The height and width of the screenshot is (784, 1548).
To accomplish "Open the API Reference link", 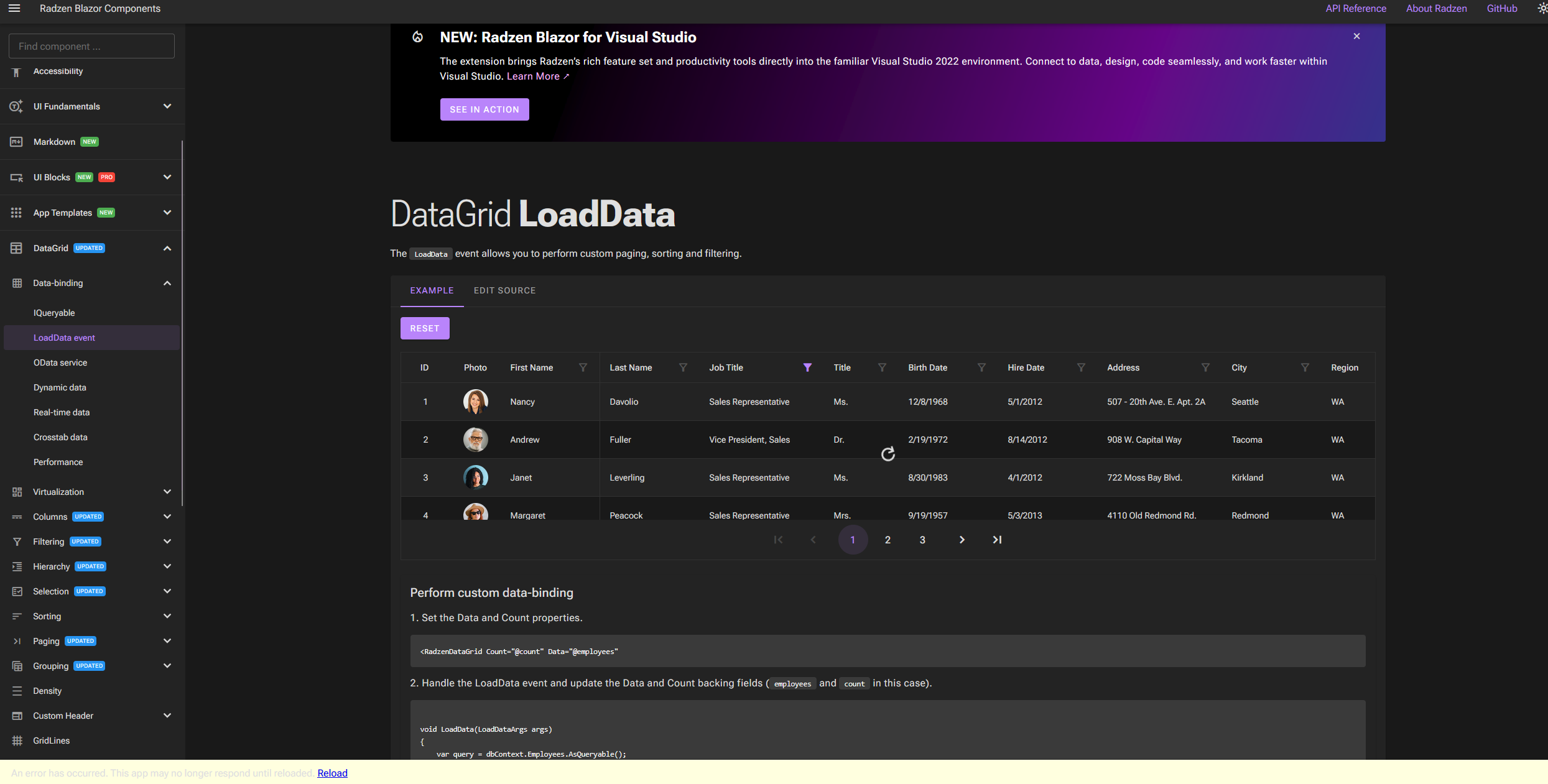I will click(1356, 8).
